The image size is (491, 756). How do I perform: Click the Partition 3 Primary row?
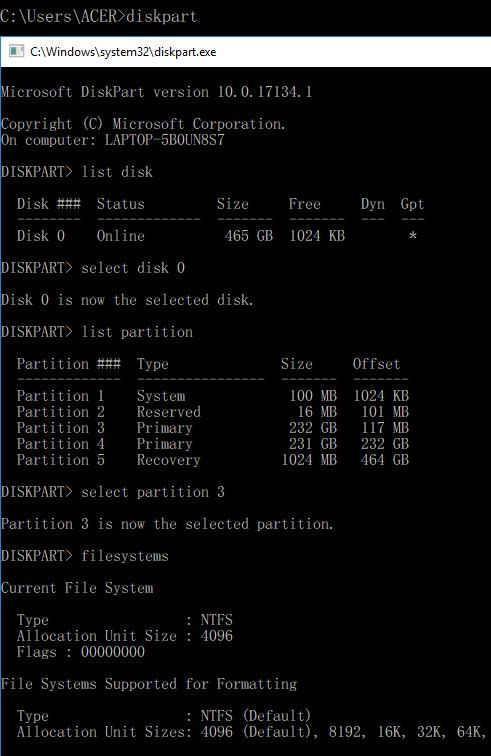[x=213, y=428]
